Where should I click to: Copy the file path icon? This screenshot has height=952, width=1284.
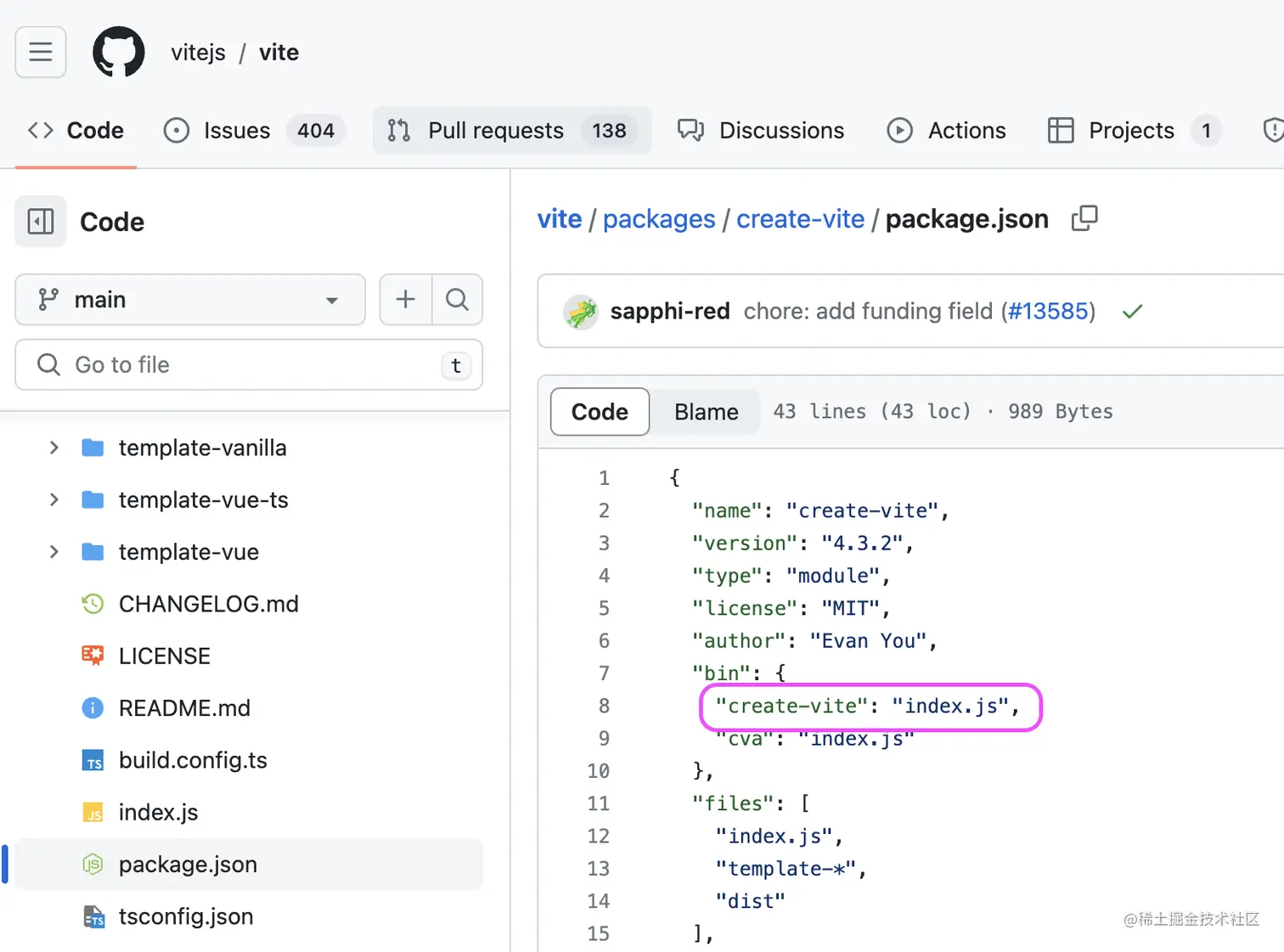pos(1084,218)
